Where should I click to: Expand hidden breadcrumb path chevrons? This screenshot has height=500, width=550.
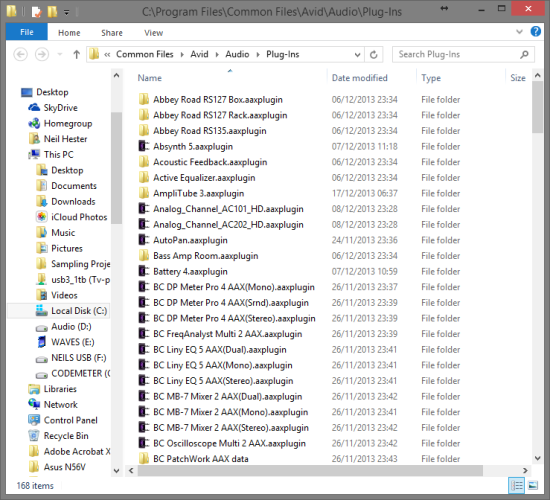[107, 54]
